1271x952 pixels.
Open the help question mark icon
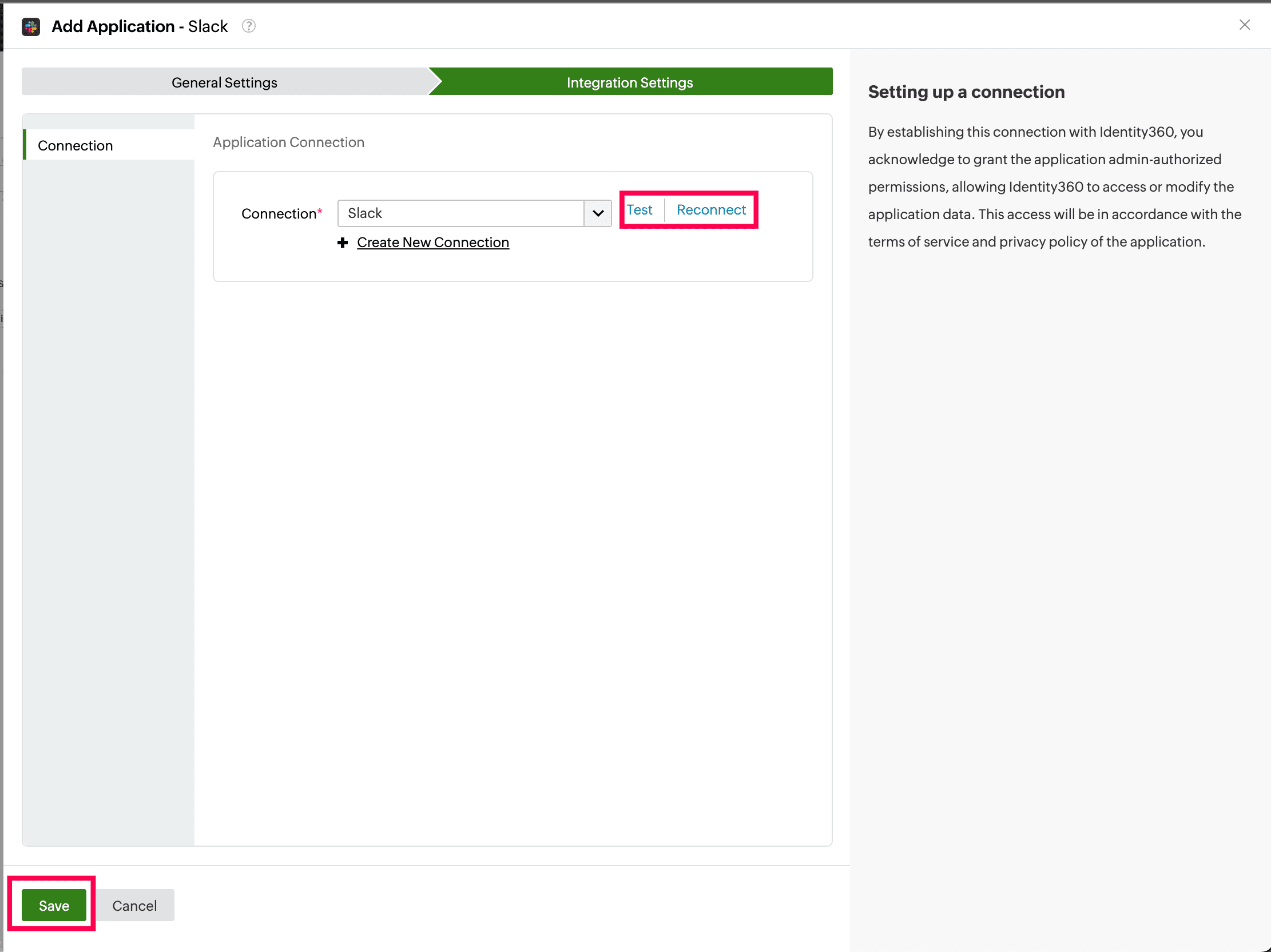248,26
